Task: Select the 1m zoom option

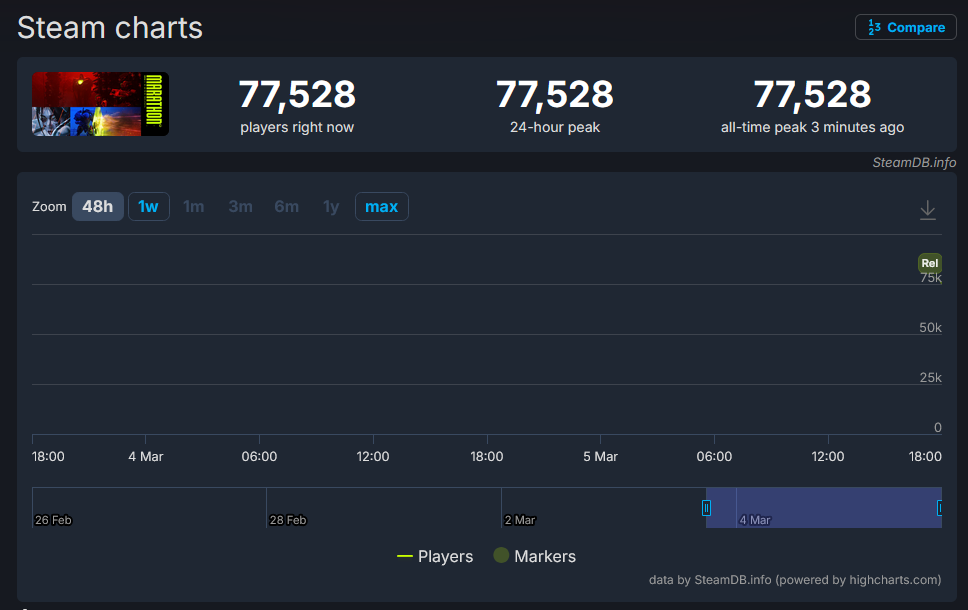Action: tap(194, 206)
